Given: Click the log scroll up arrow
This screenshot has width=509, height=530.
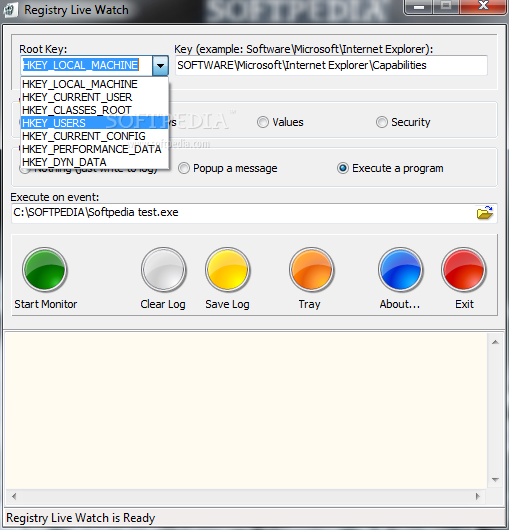Looking at the screenshot, I should [x=495, y=342].
